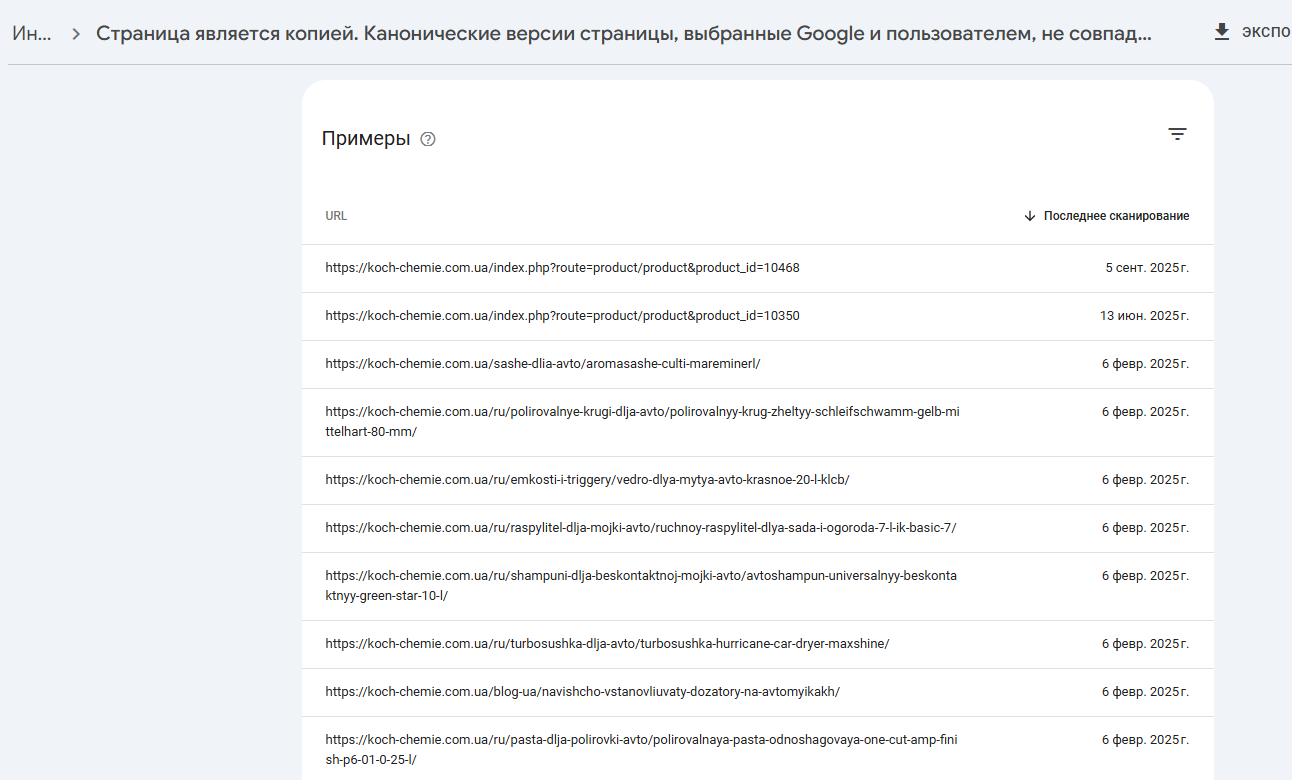Screen dimensions: 1292x780
Task: Go back via Ин... breadcrumb
Action: [31, 33]
